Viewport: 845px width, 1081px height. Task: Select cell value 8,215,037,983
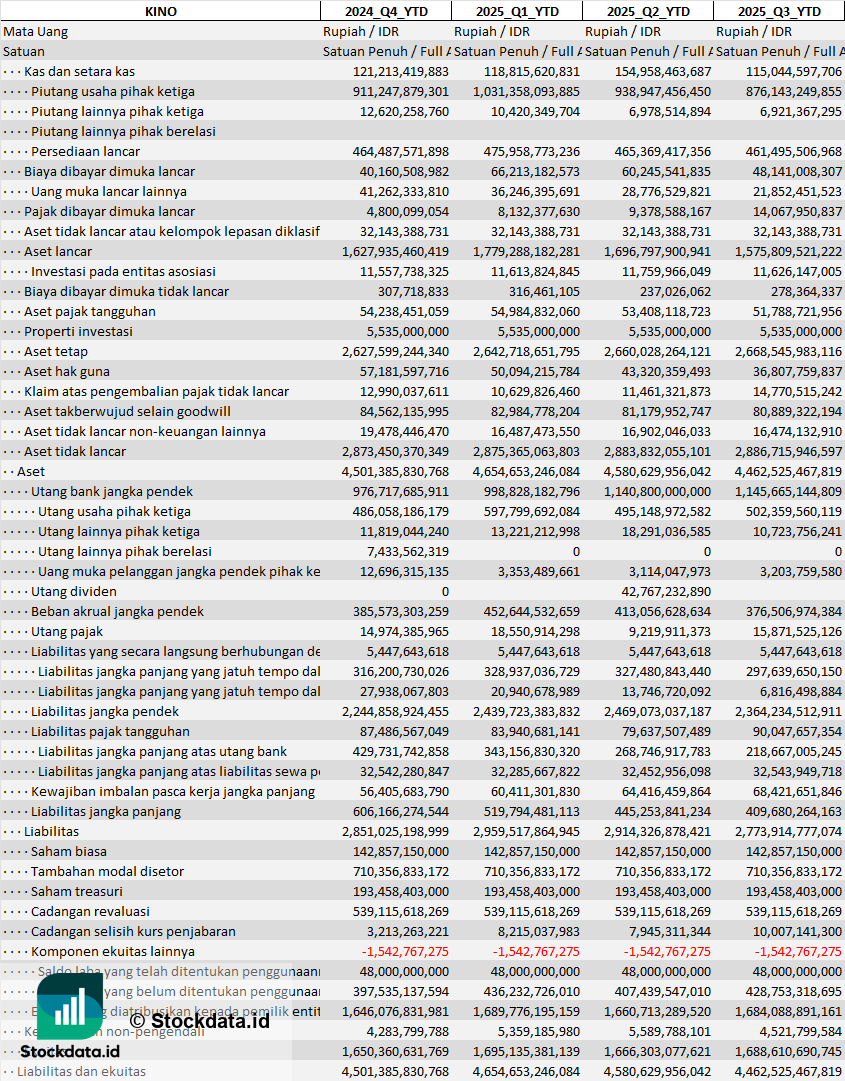pos(539,931)
